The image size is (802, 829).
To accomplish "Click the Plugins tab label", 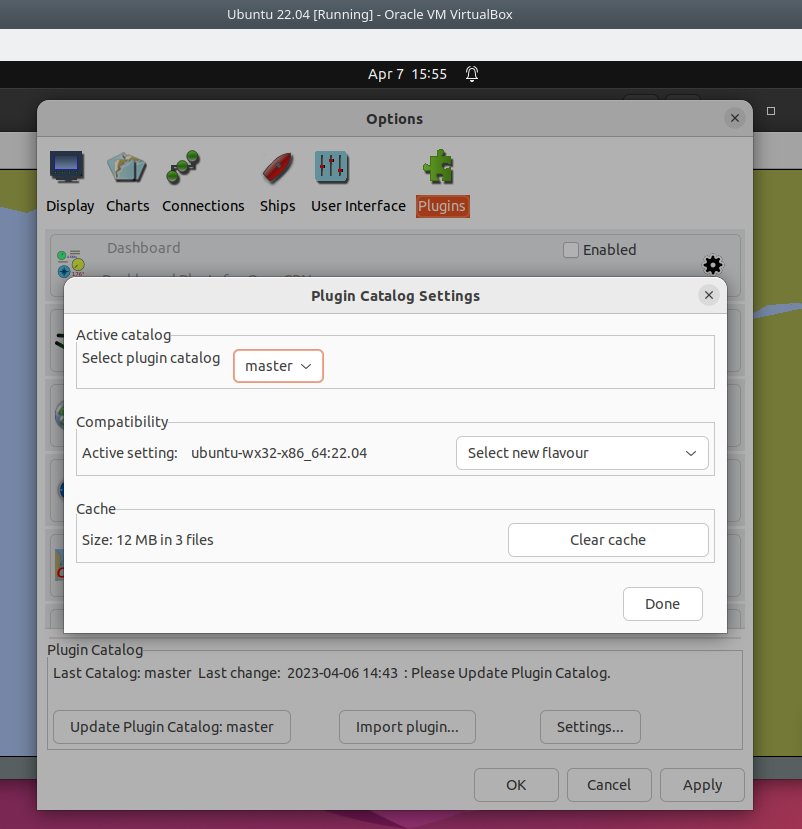I will point(442,206).
